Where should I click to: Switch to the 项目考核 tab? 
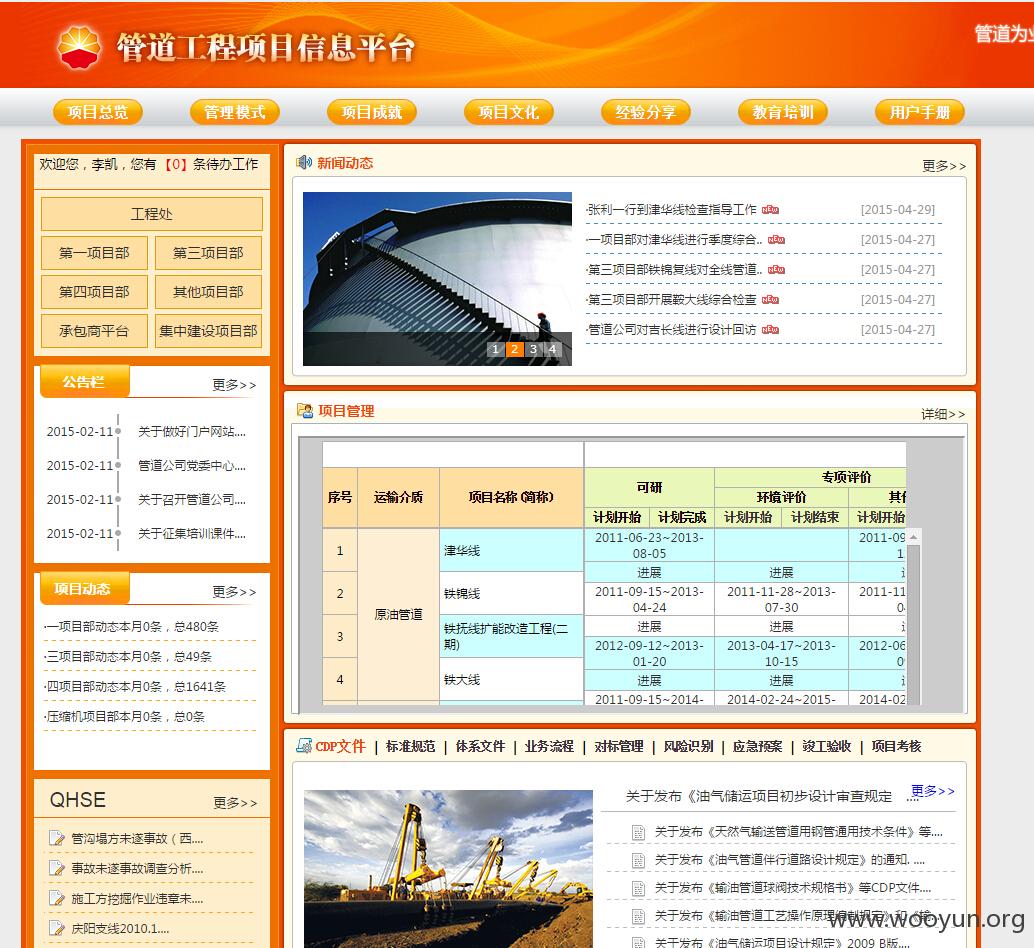click(x=896, y=746)
